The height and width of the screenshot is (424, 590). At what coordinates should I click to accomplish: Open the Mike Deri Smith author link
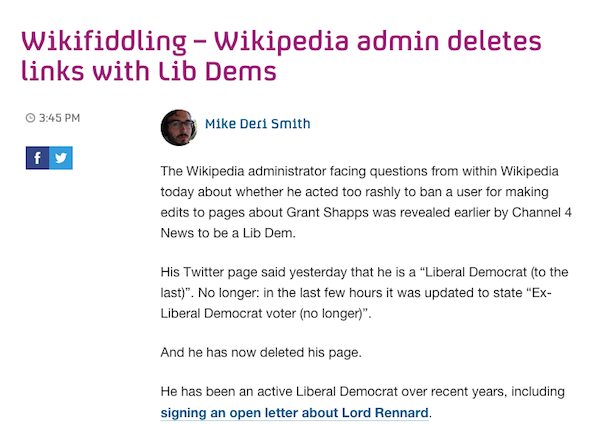tap(257, 124)
